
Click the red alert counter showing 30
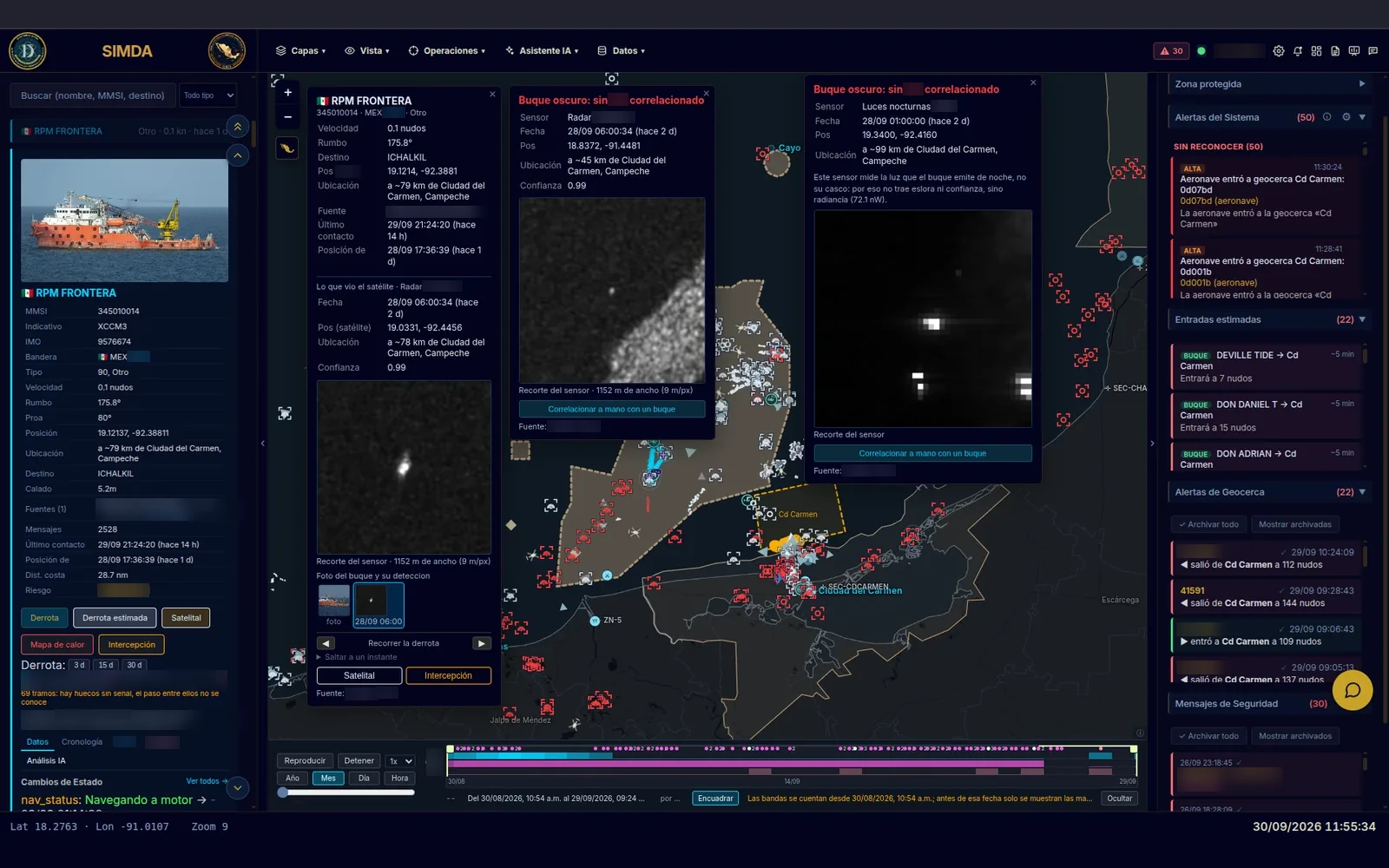pos(1172,51)
